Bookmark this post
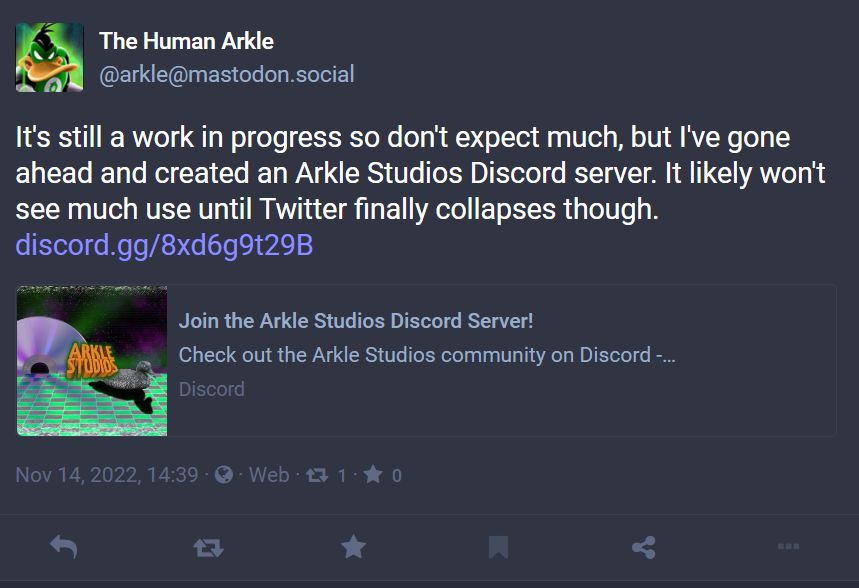859x588 pixels. [498, 547]
